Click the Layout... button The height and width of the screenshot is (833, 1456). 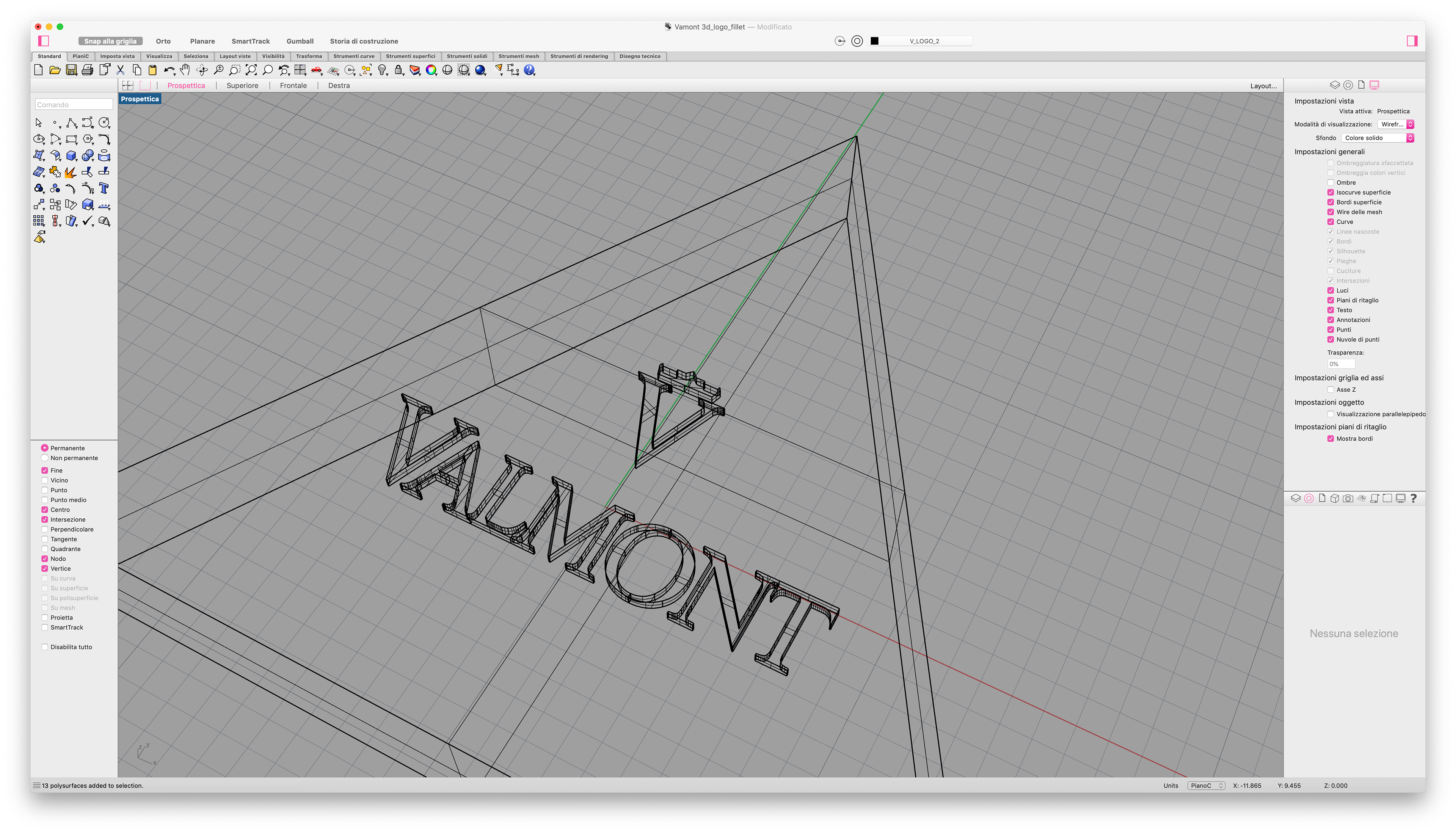[x=1263, y=86]
